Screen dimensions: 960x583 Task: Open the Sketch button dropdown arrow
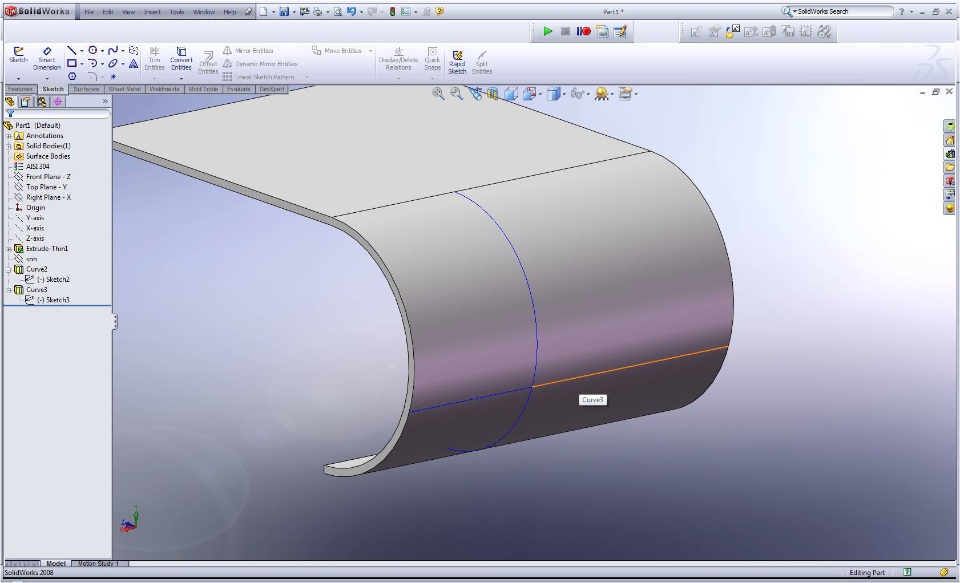[x=18, y=78]
